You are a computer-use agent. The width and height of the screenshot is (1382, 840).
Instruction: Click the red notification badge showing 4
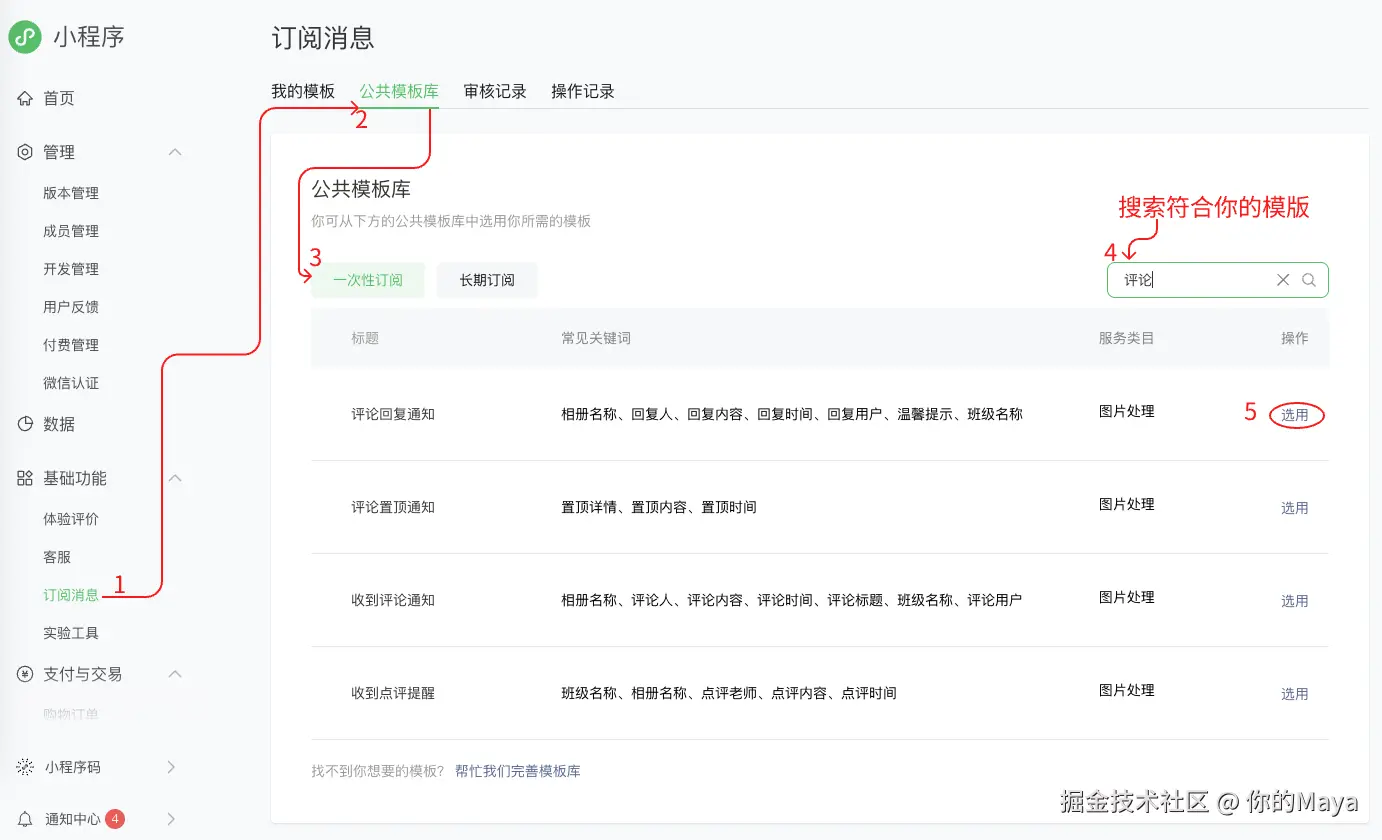point(115,819)
